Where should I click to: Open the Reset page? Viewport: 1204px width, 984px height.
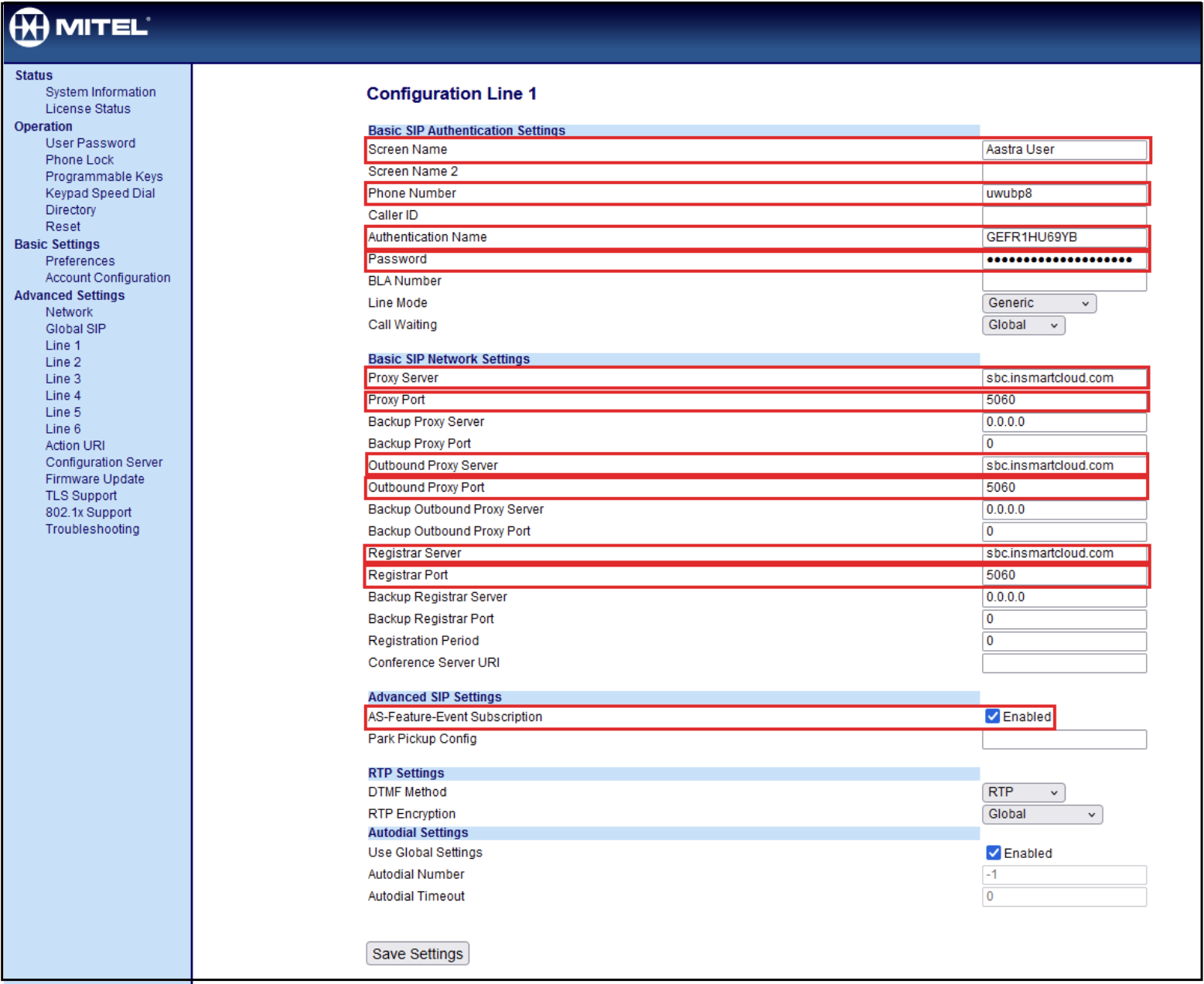coord(63,226)
